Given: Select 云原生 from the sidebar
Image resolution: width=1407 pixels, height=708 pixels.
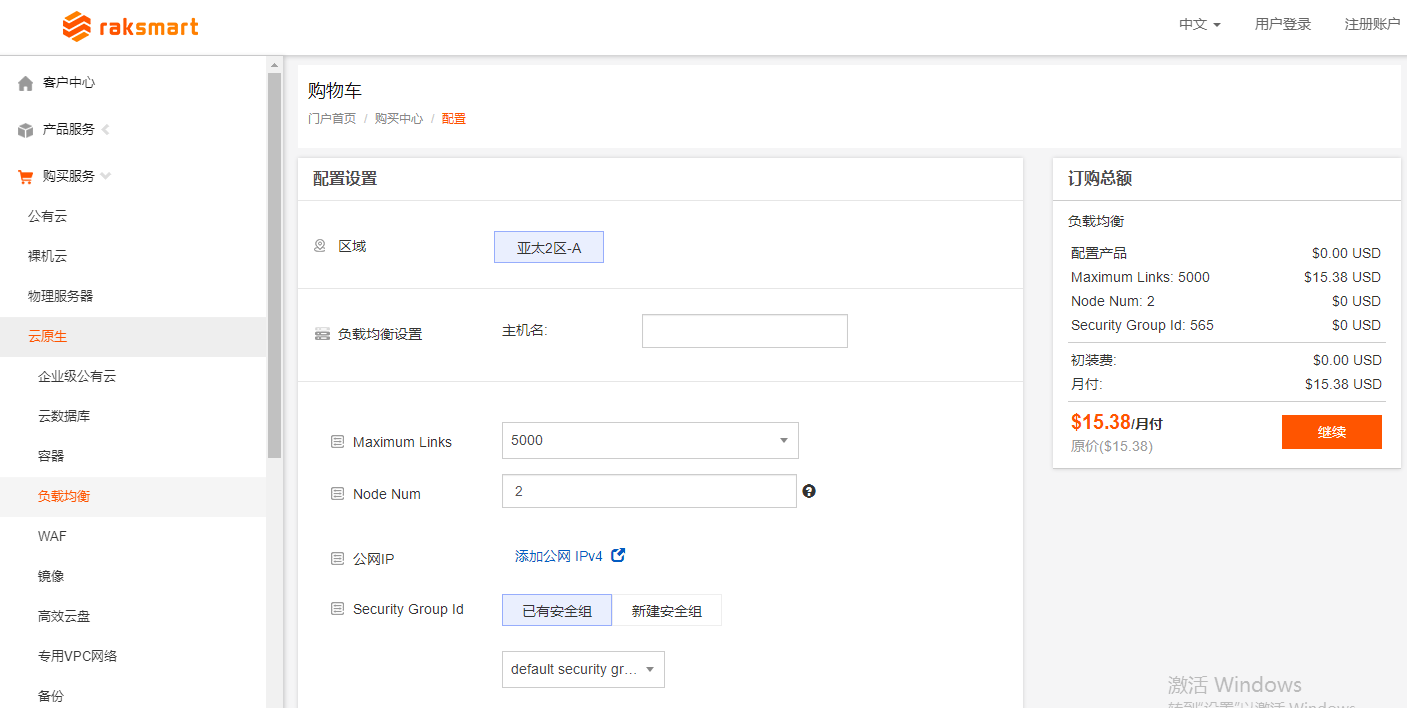Looking at the screenshot, I should click(48, 336).
